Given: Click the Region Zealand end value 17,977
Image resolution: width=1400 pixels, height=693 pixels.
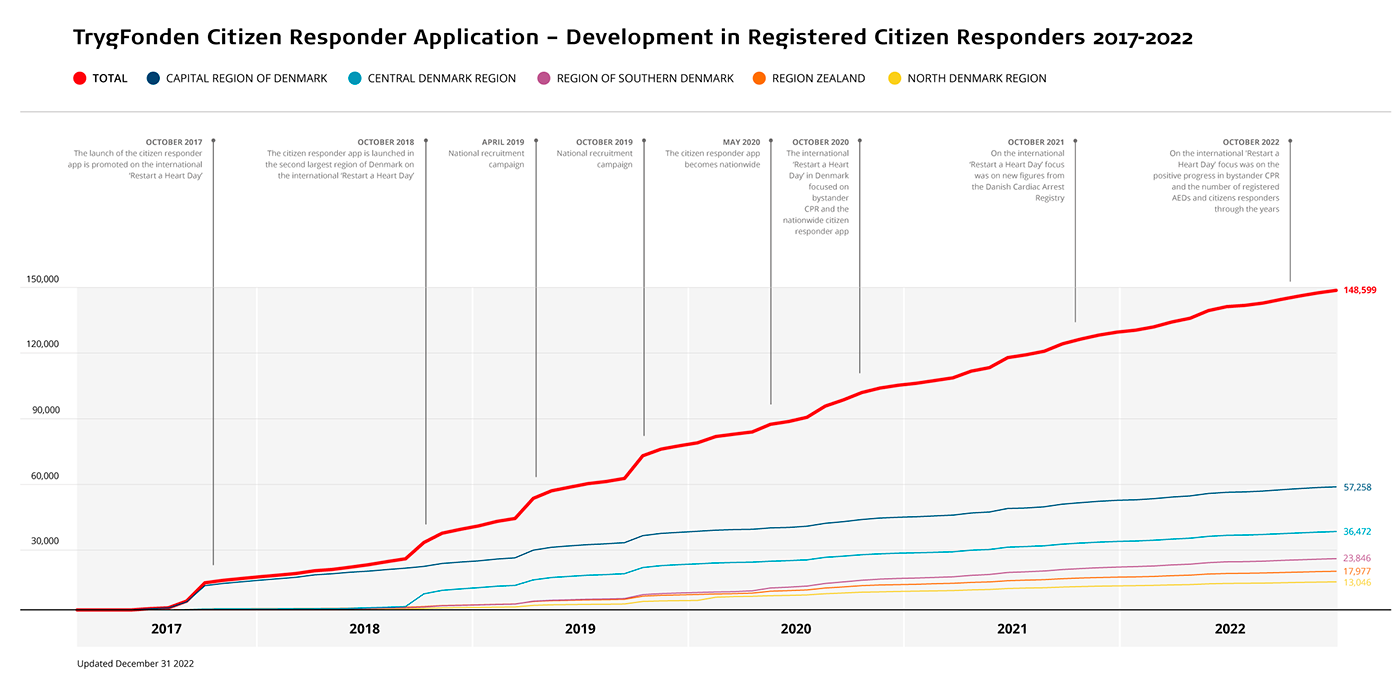Looking at the screenshot, I should (1357, 571).
